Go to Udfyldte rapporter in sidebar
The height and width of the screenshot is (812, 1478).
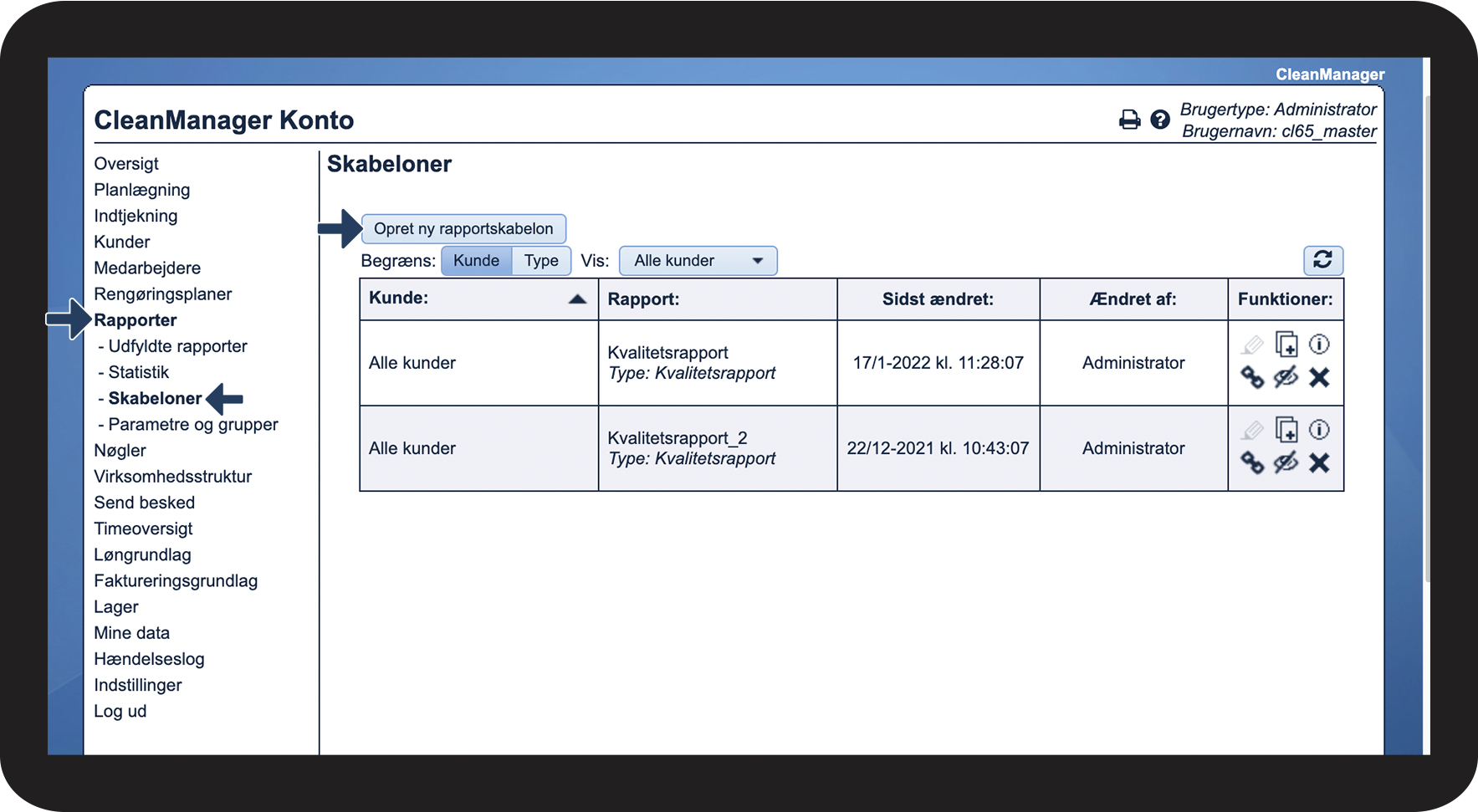click(x=177, y=346)
